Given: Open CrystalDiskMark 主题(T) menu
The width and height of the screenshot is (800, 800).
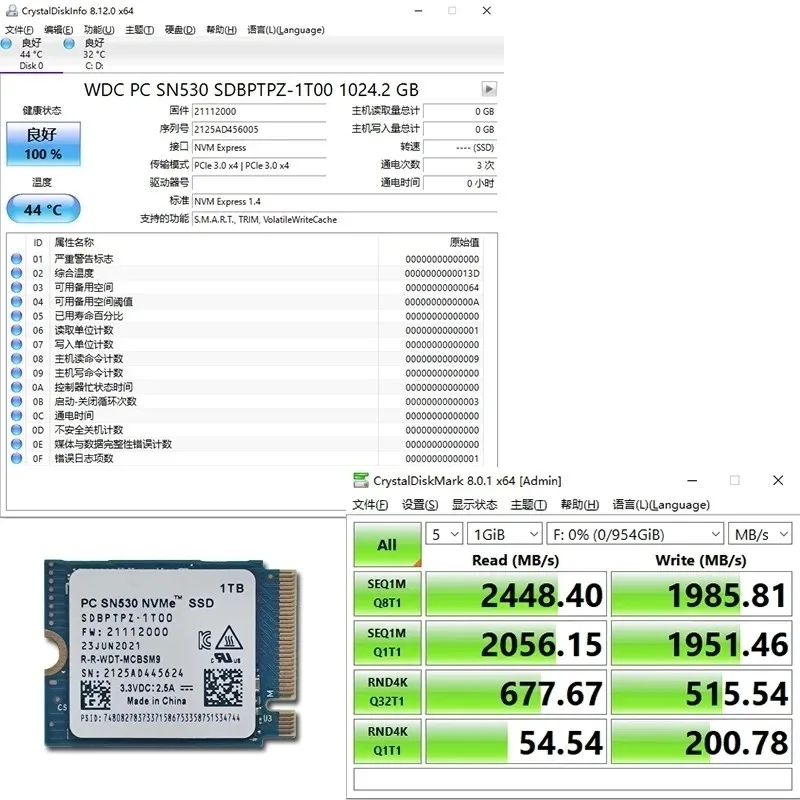Looking at the screenshot, I should tap(529, 505).
